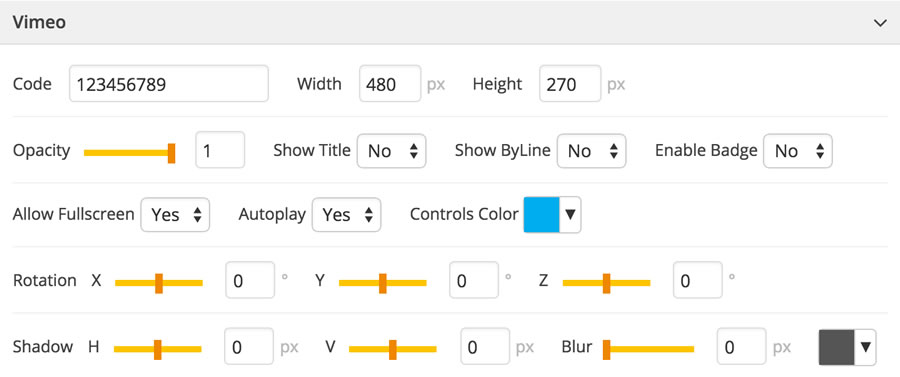Open the Show ByLine dropdown

[x=591, y=151]
